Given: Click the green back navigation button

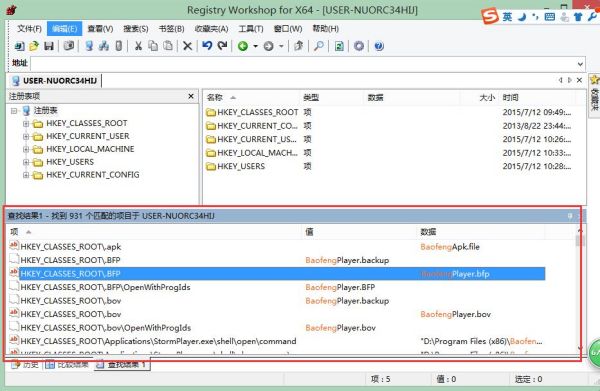Looking at the screenshot, I should tap(243, 46).
